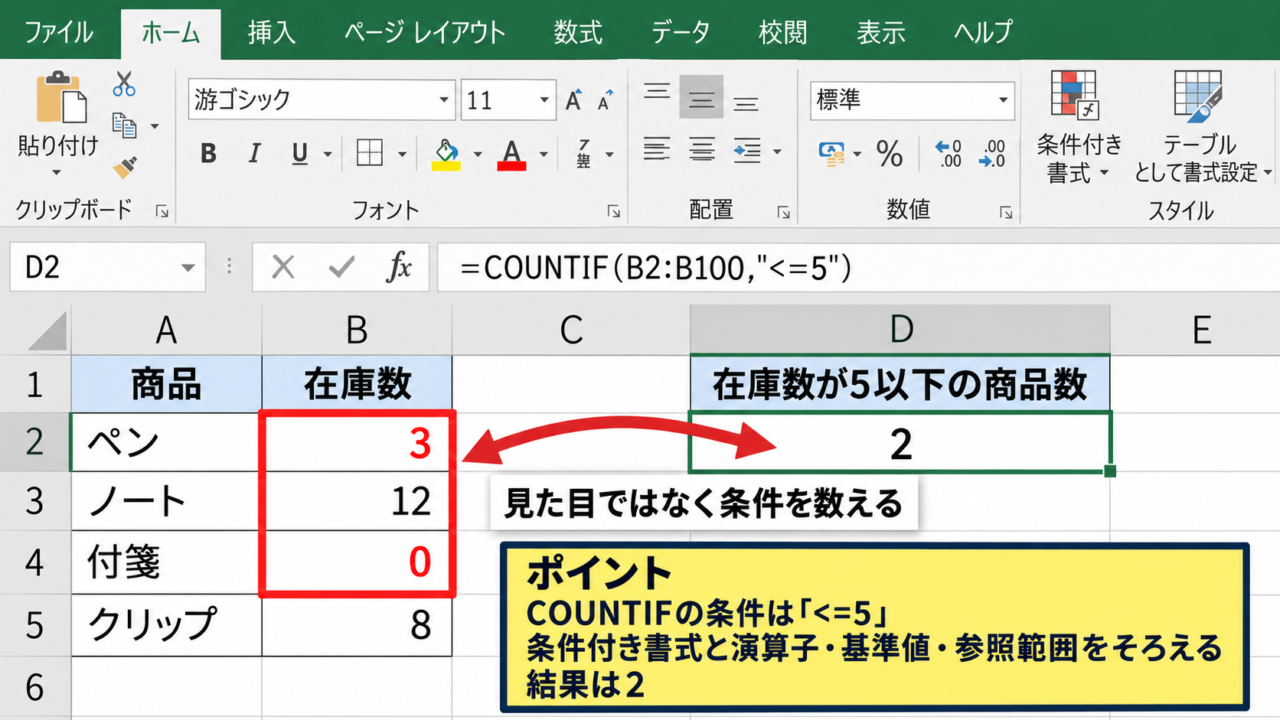
Task: Open the underline style dropdown arrow
Action: tap(327, 155)
